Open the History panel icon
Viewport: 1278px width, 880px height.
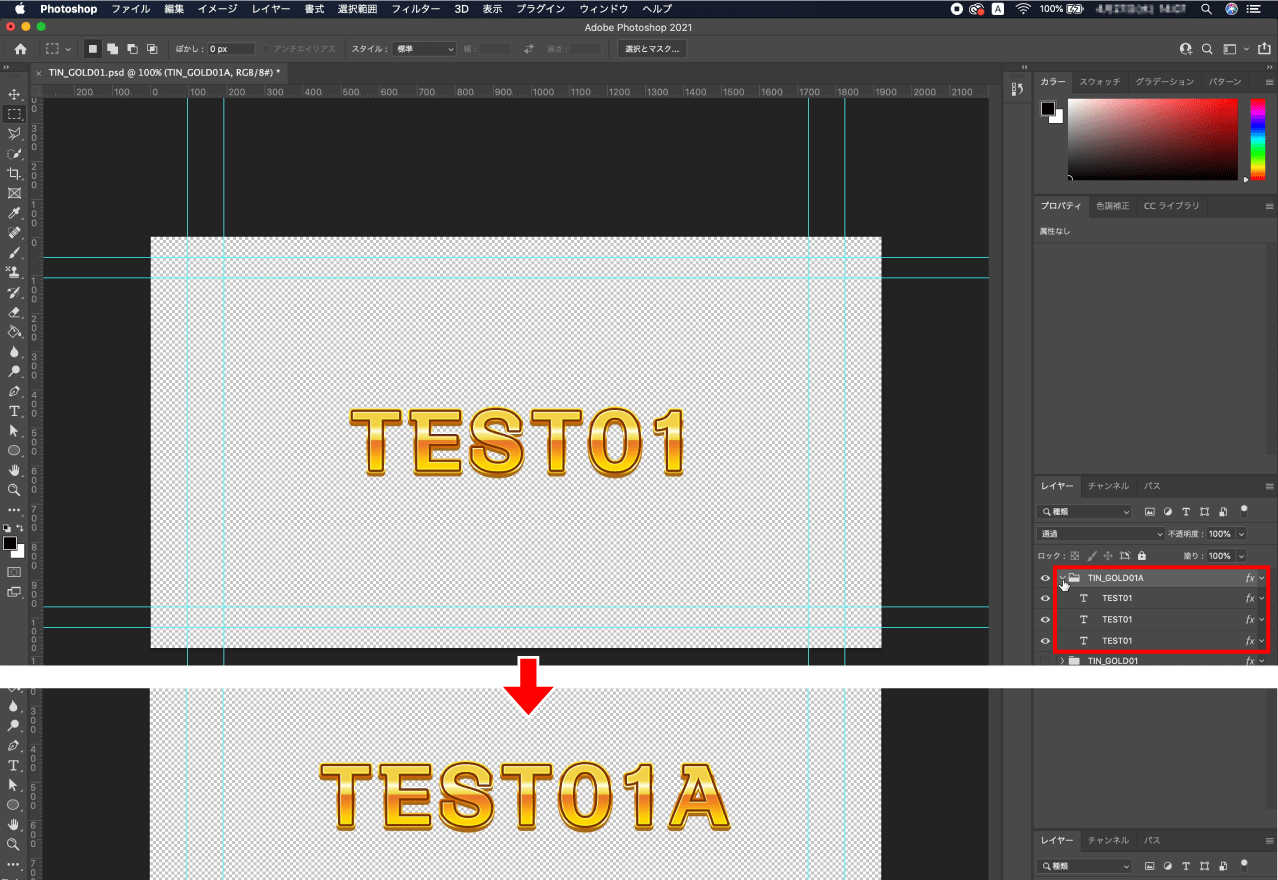1016,89
